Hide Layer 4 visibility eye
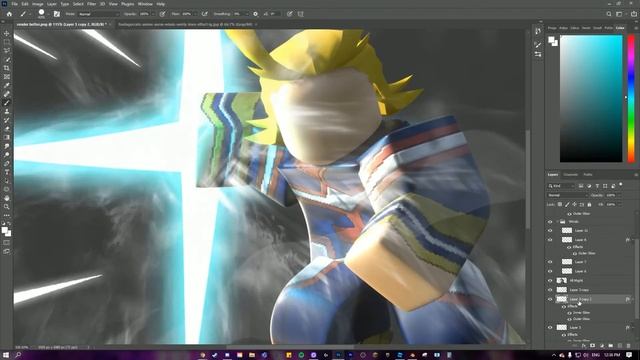The image size is (640, 360). click(x=550, y=271)
